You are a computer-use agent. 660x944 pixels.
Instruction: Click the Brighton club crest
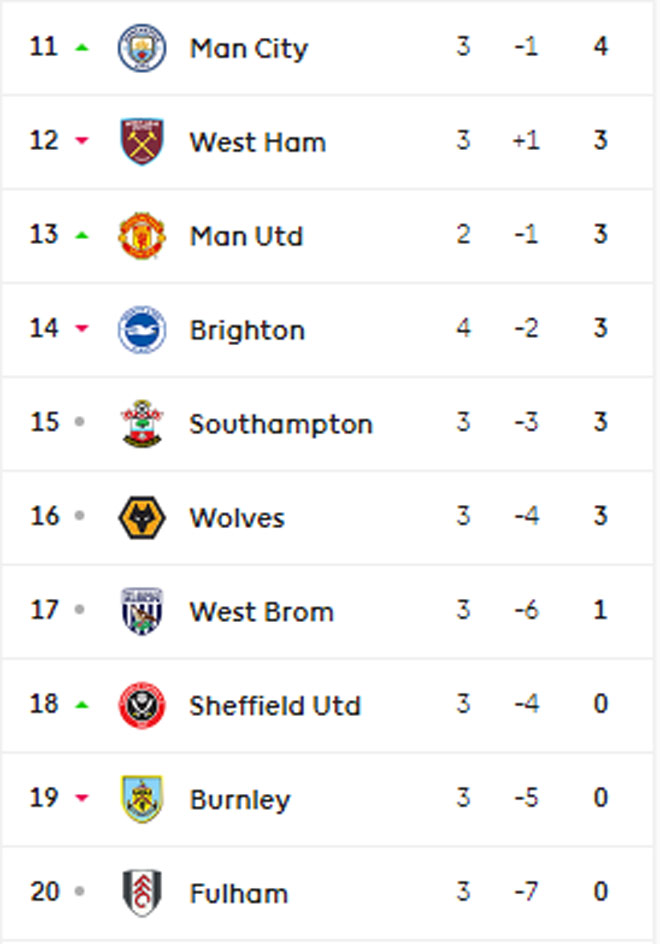(142, 330)
